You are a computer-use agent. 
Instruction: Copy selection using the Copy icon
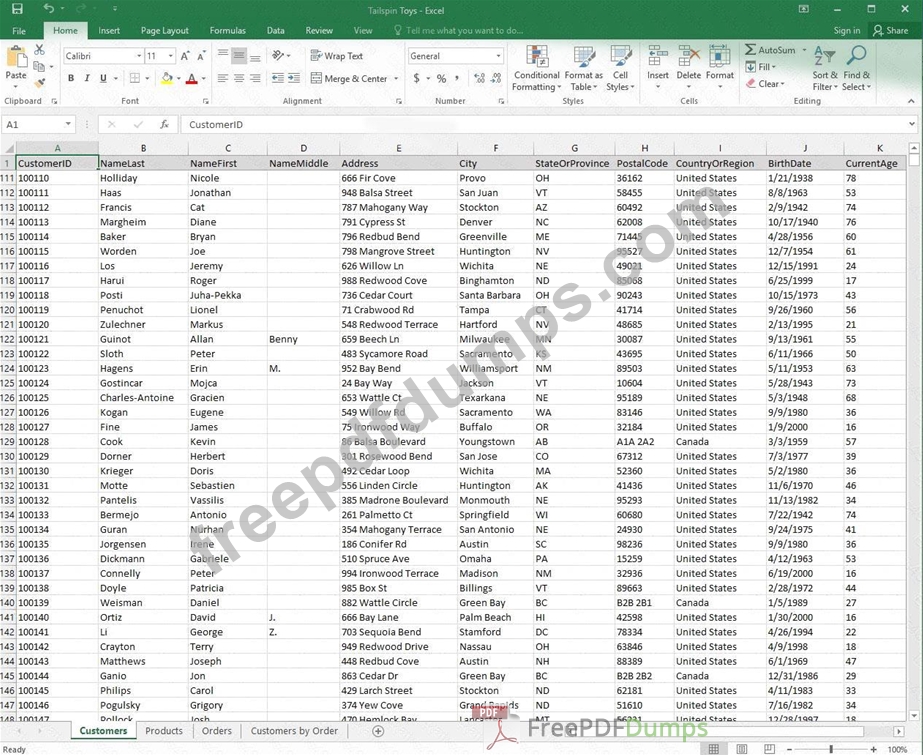pyautogui.click(x=39, y=66)
